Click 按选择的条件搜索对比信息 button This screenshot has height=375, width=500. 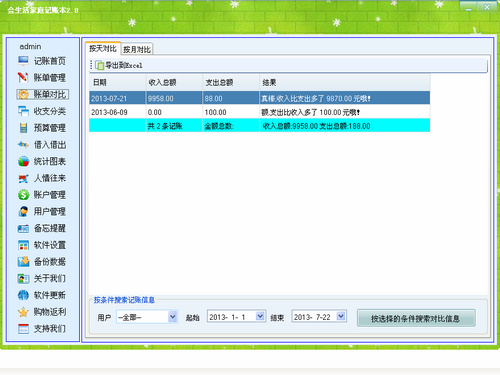[x=416, y=318]
